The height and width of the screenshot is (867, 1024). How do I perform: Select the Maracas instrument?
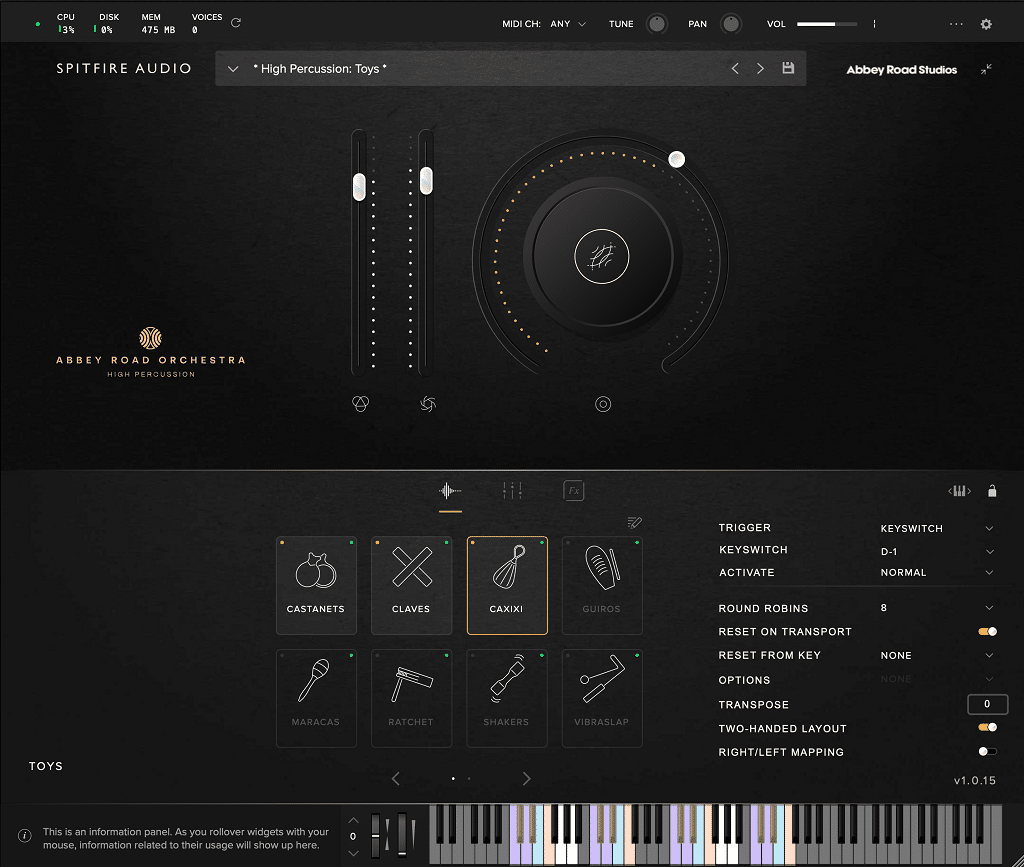(316, 699)
